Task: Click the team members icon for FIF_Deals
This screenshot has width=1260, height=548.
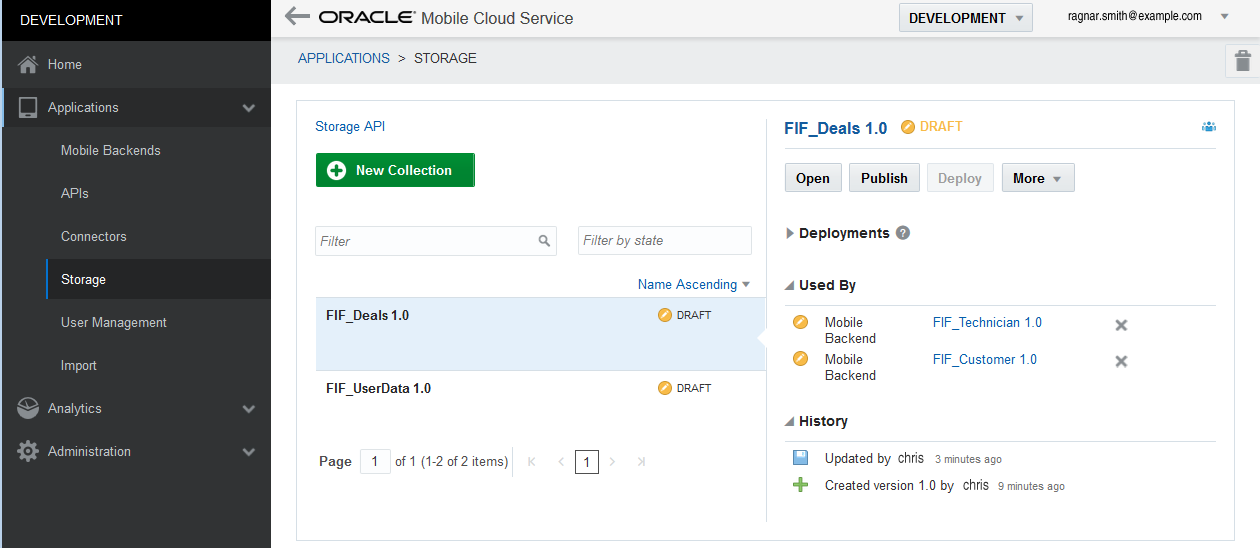Action: click(x=1209, y=127)
